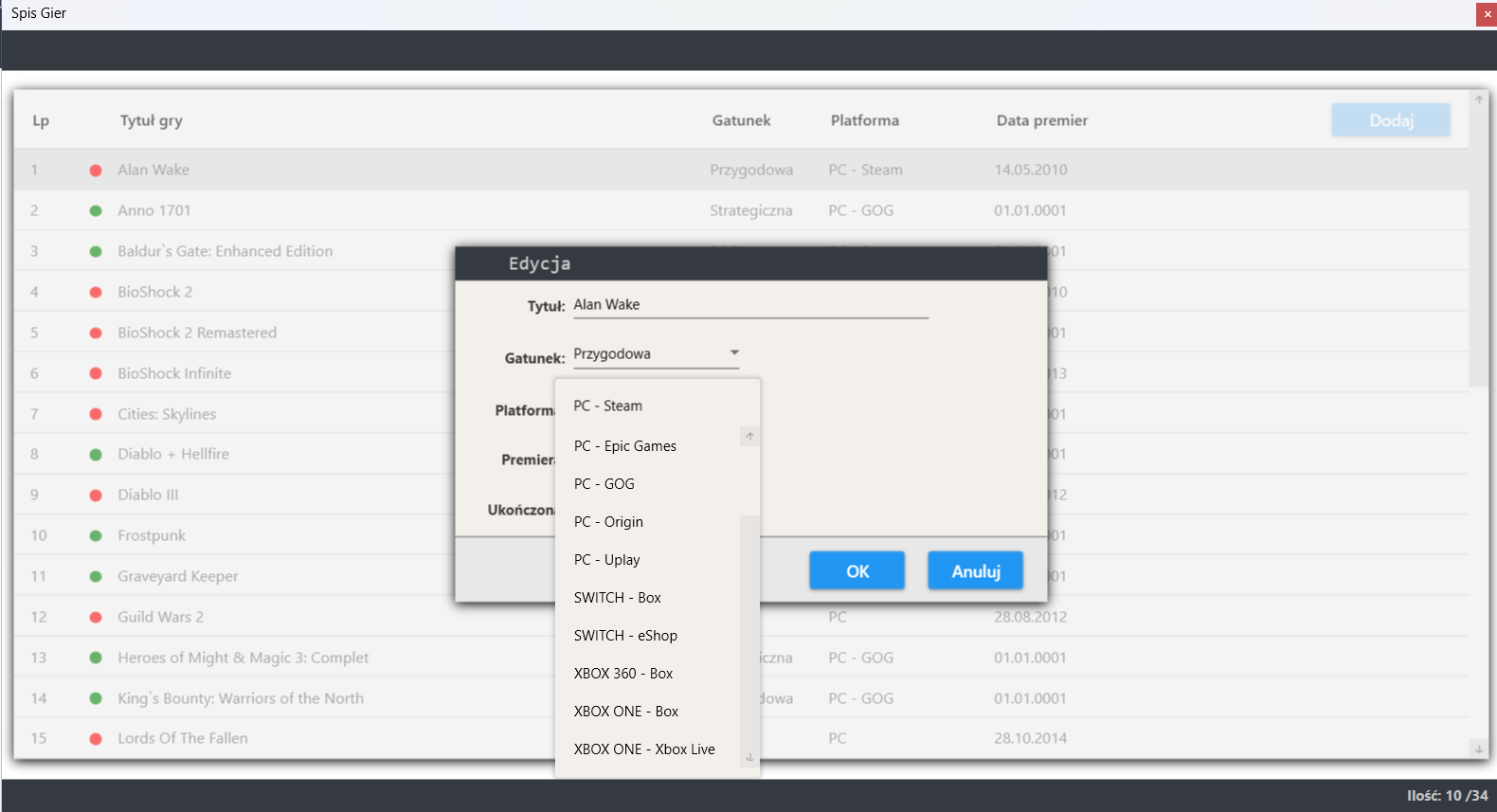Confirm the edit with OK button

pos(857,571)
